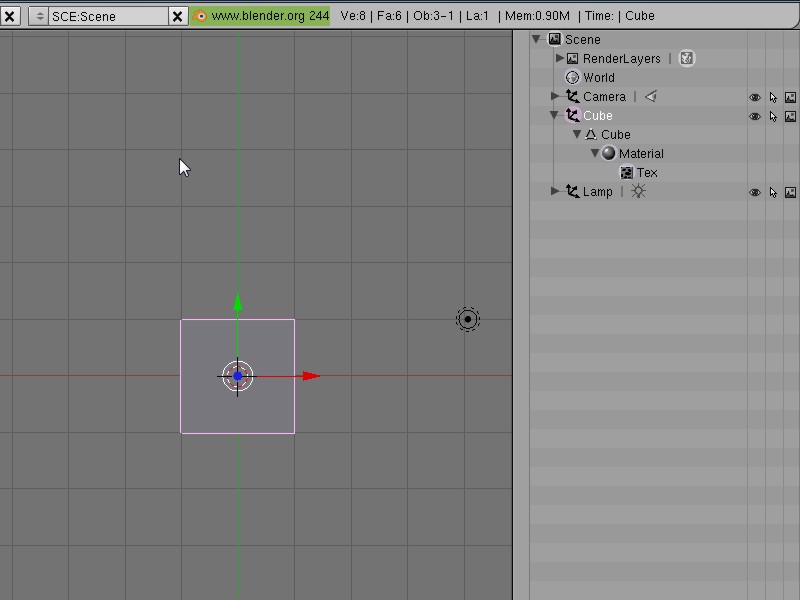Screen dimensions: 800x600
Task: Expand the Lamp tree item
Action: click(x=555, y=191)
